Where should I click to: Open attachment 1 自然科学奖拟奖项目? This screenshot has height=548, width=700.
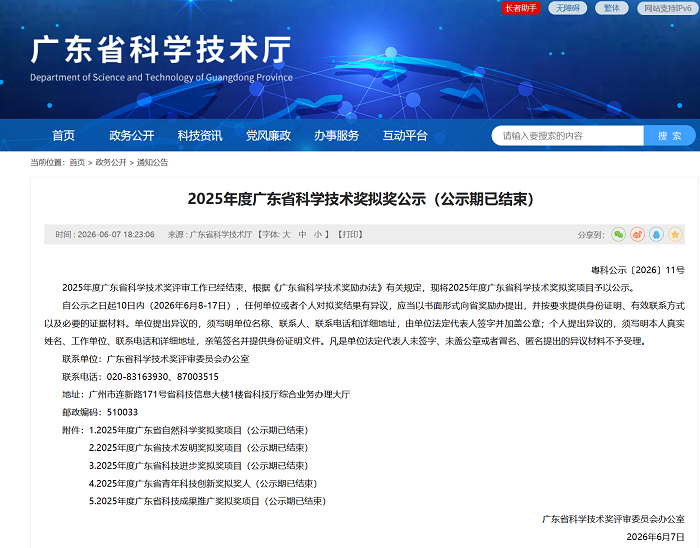[x=199, y=430]
